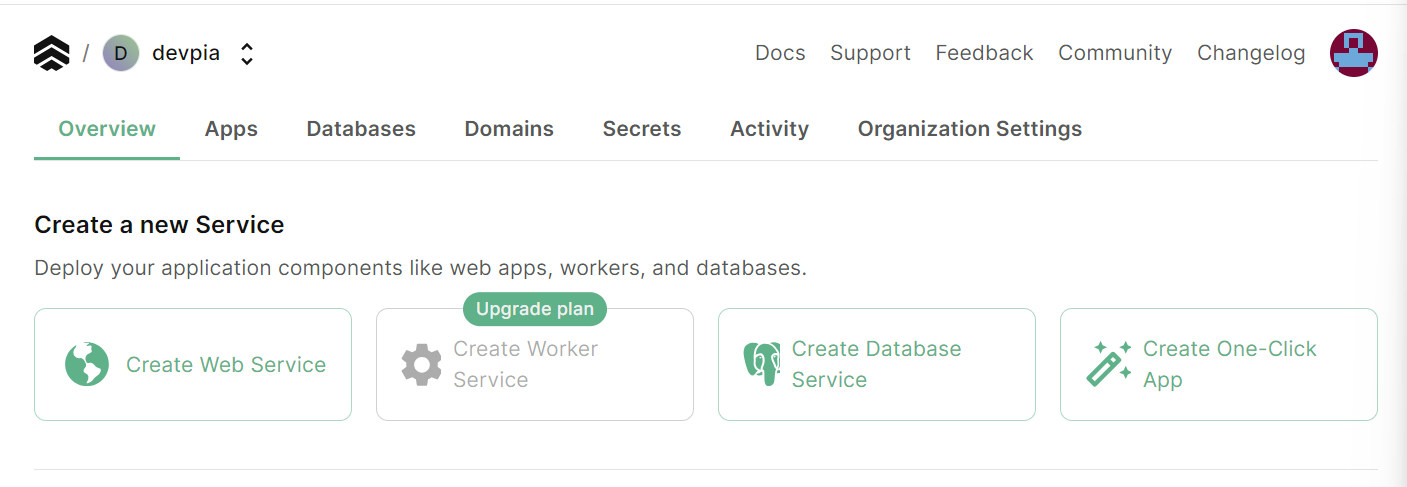The image size is (1407, 487).
Task: Go to the Domains tab
Action: click(509, 129)
